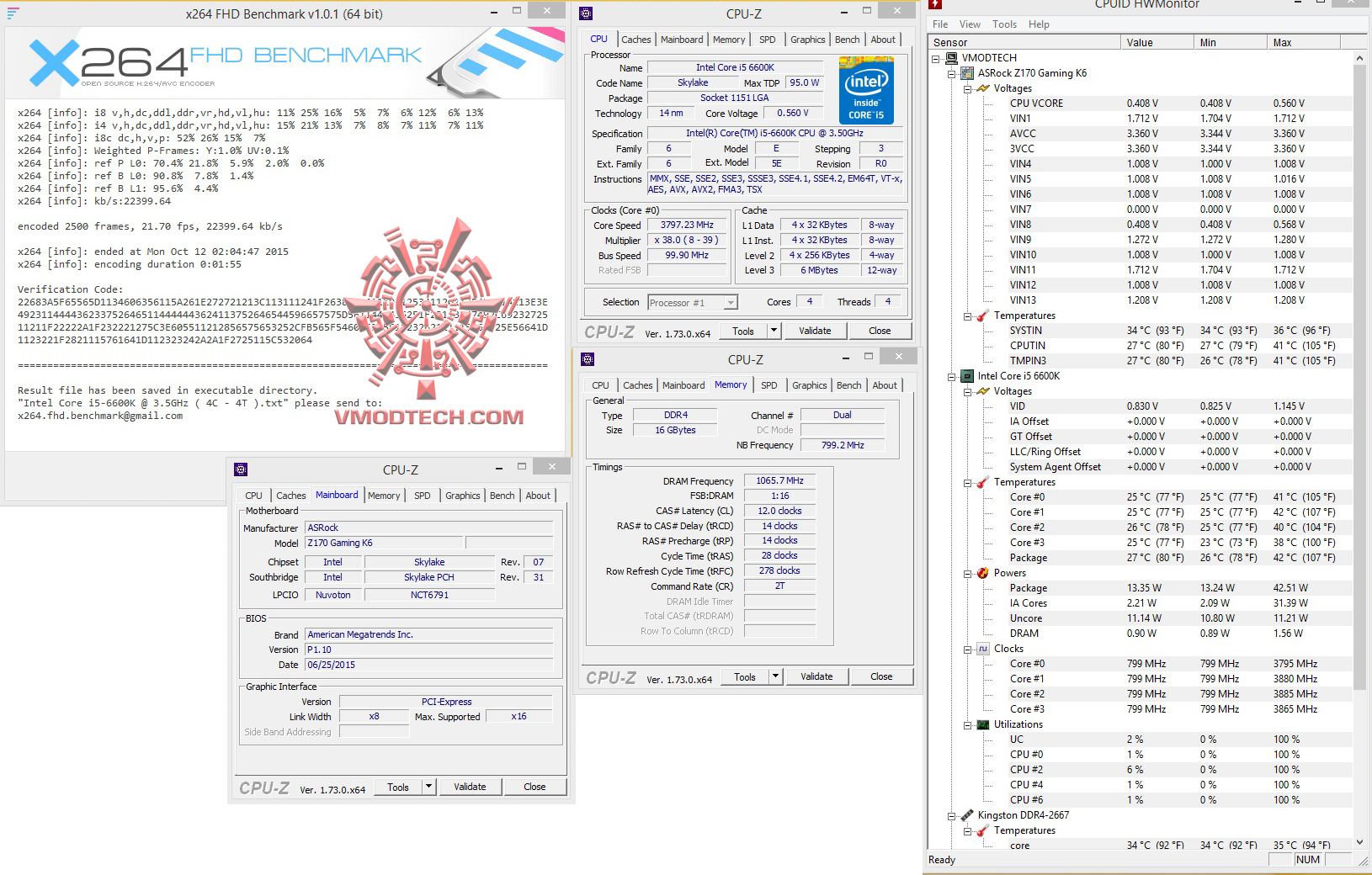Collapse the Powers group
The image size is (1372, 875).
(967, 573)
